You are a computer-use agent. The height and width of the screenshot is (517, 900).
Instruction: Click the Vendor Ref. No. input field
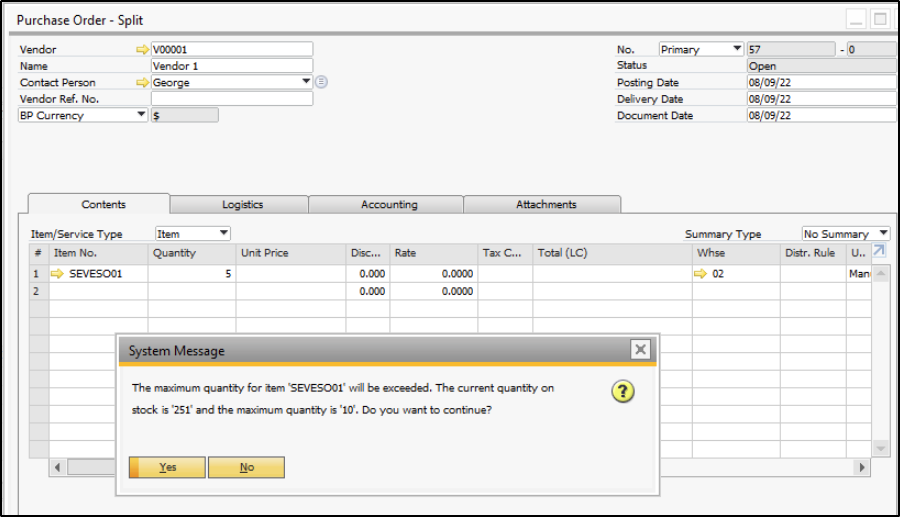[x=232, y=99]
